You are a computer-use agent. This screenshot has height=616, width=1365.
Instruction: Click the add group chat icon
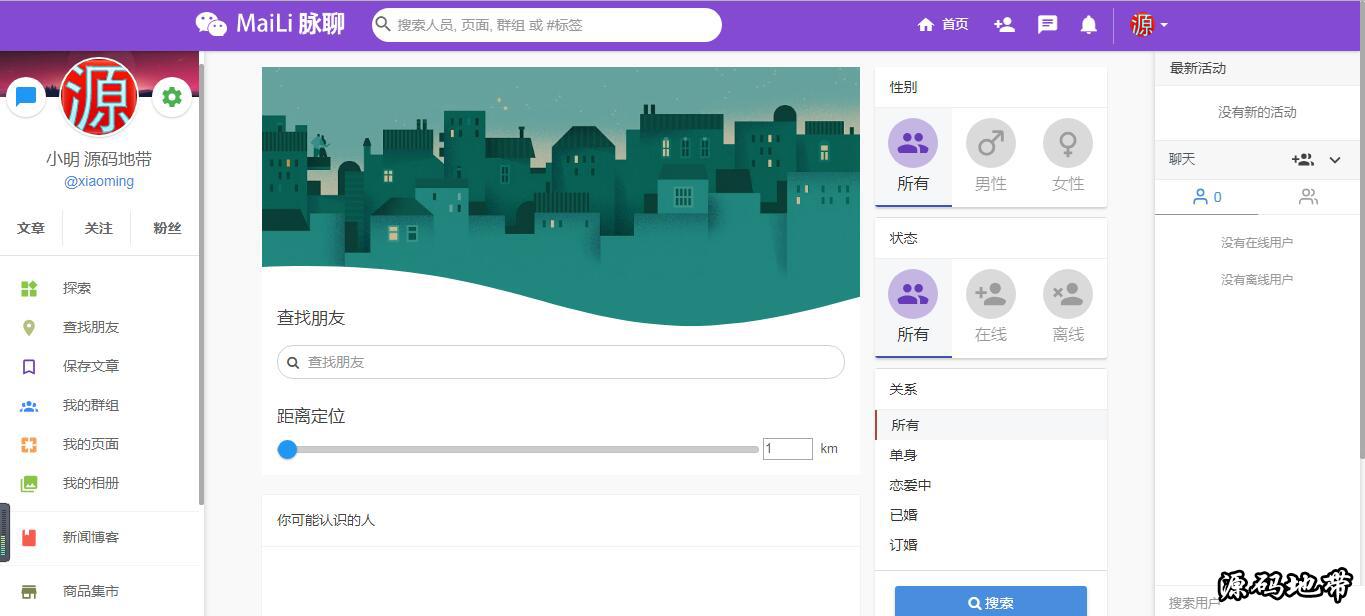[1302, 160]
